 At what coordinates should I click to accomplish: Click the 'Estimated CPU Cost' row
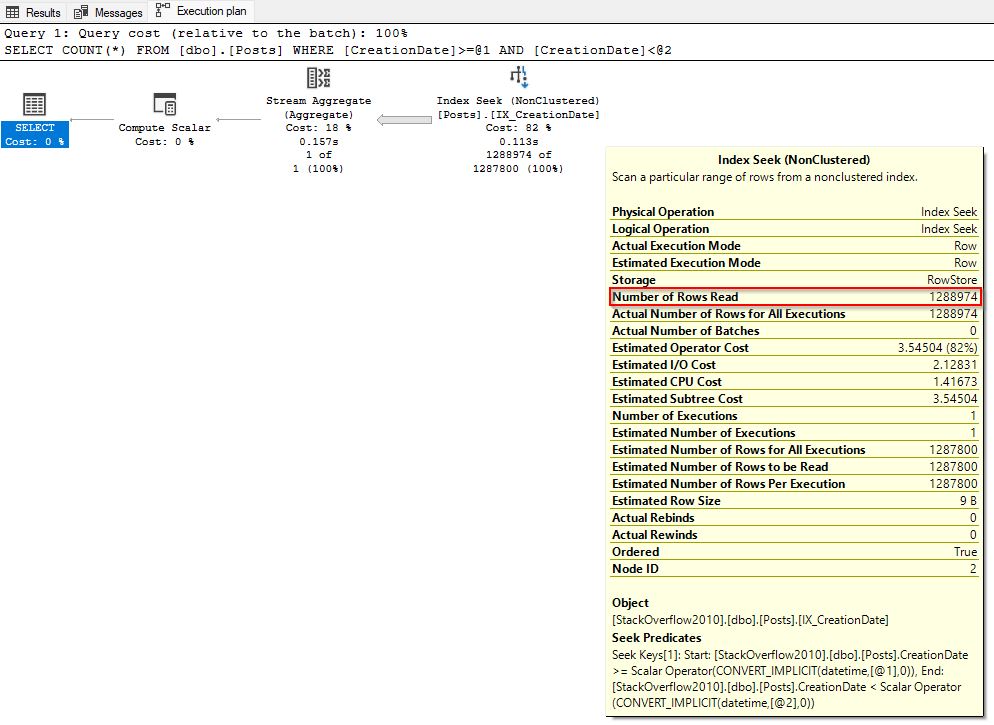coord(795,382)
